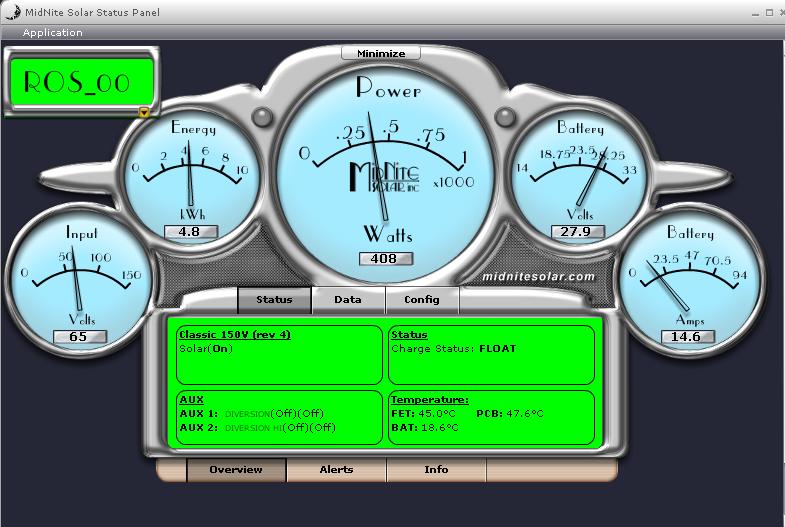Click the Power watts gauge
Image resolution: width=785 pixels, height=527 pixels.
(x=384, y=173)
